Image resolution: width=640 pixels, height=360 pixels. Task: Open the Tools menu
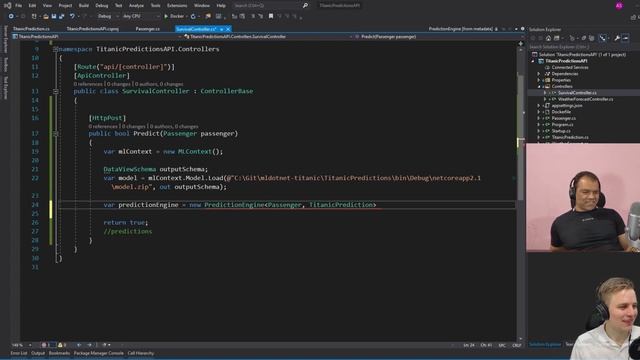click(x=156, y=6)
